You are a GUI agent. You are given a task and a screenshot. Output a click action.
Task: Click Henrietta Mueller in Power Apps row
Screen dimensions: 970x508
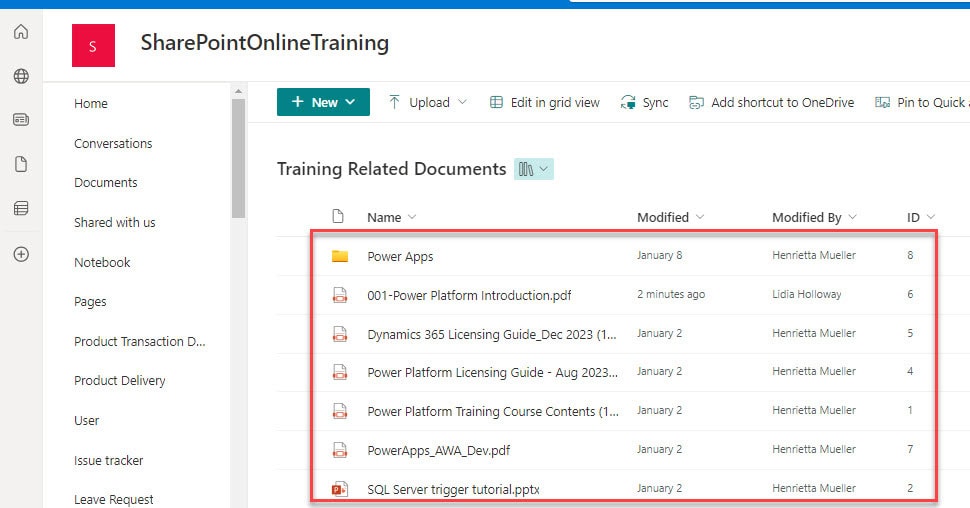coord(814,255)
